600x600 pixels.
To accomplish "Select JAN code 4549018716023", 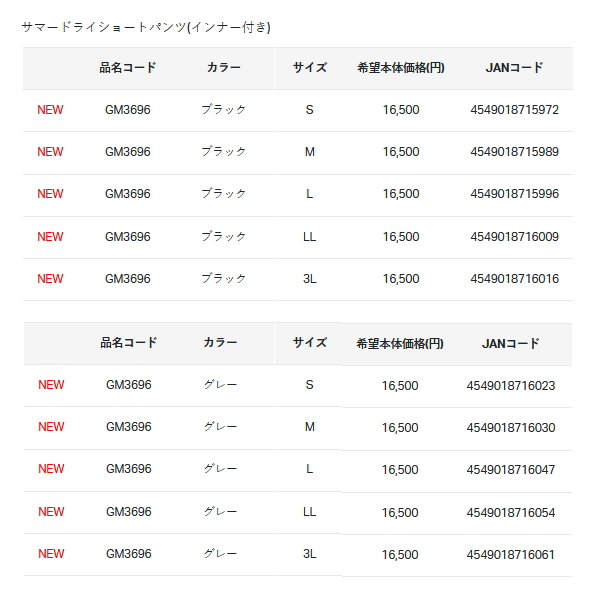I will pyautogui.click(x=510, y=386).
